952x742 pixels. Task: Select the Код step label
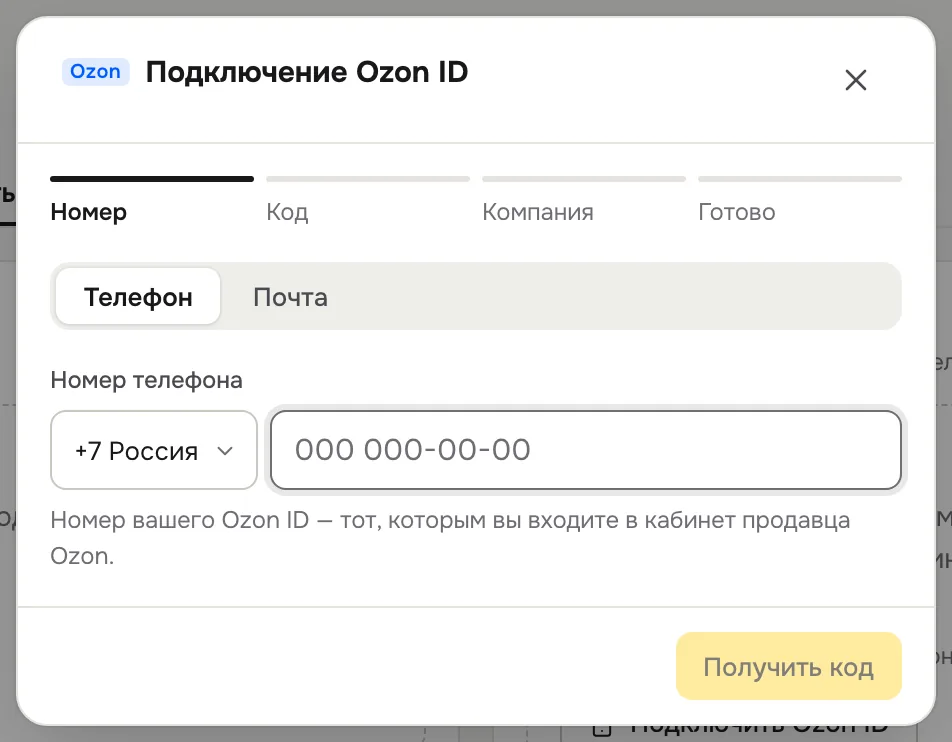(287, 212)
